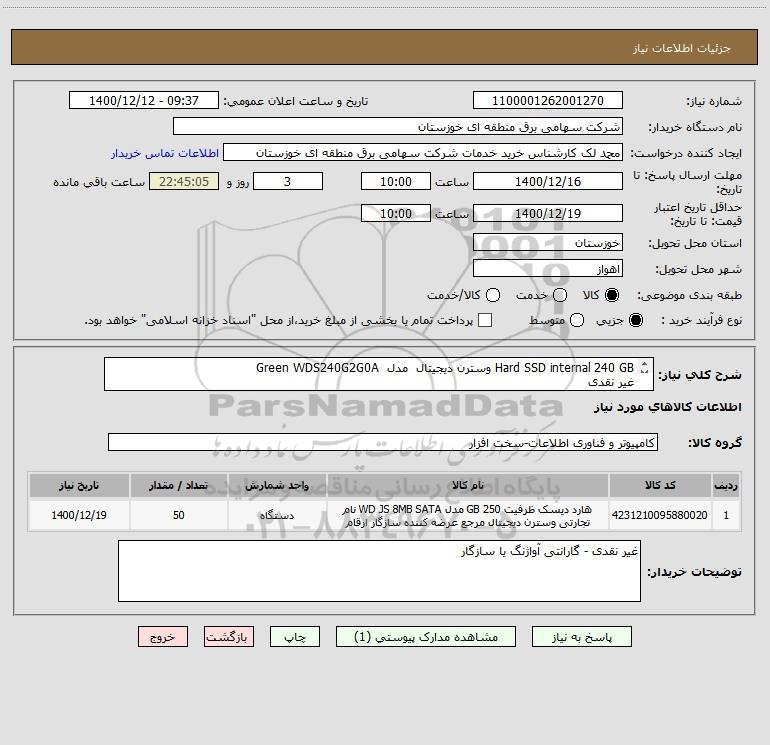Click the تاریخ نیاز column header
Screen dimensions: 770x745
click(x=79, y=485)
